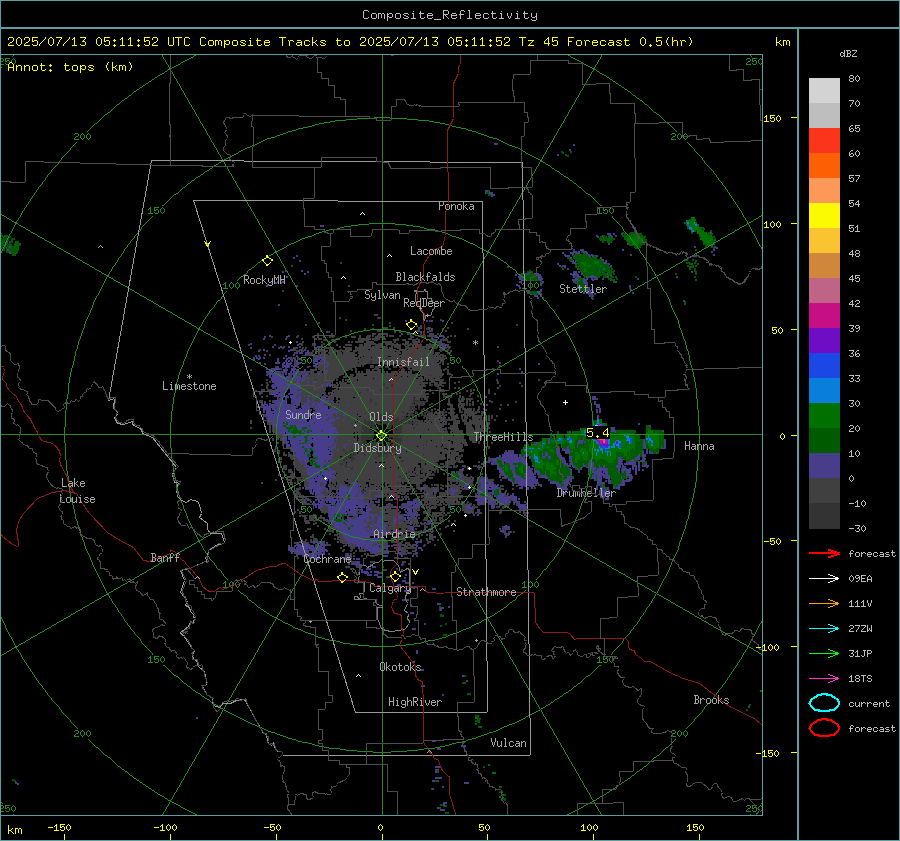This screenshot has width=900, height=841.
Task: Select the Brooks label
Action: coord(711,700)
